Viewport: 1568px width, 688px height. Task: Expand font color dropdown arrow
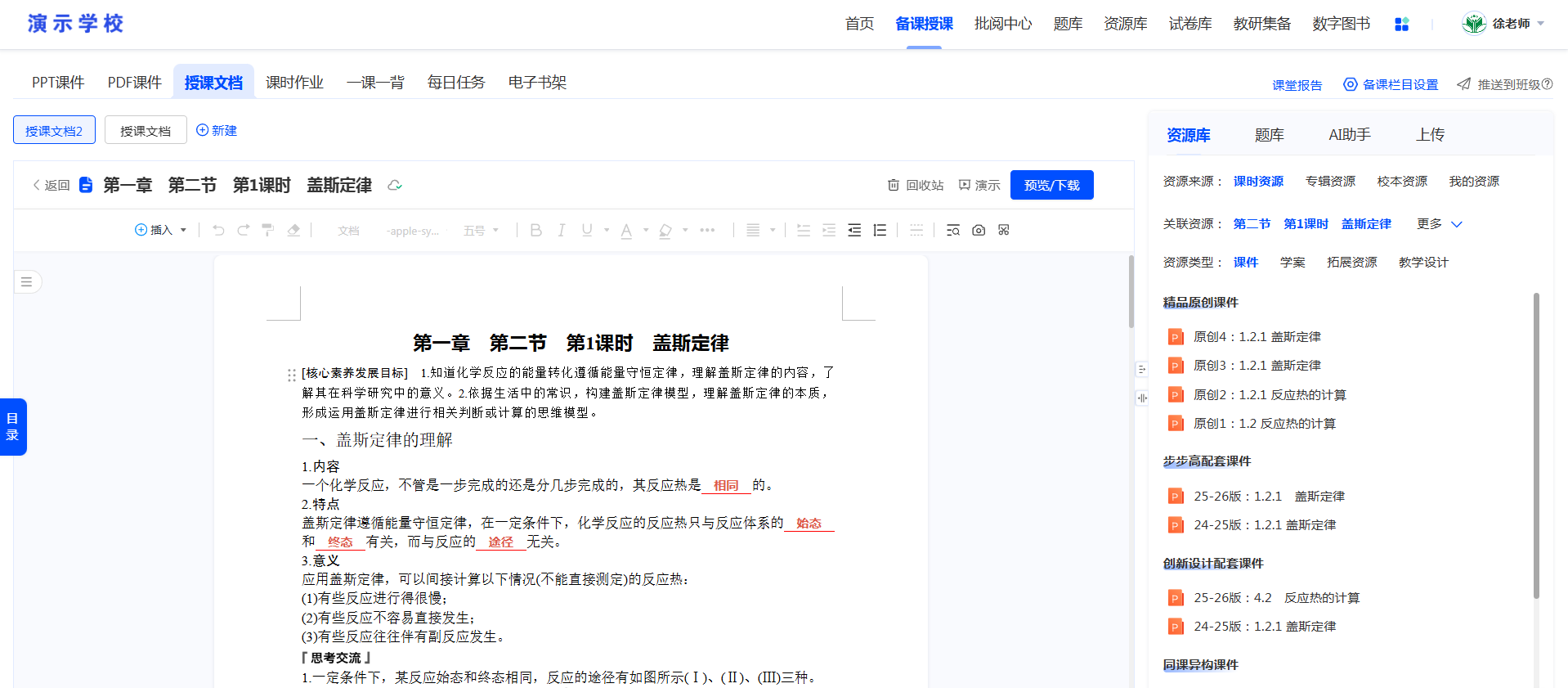coord(646,230)
